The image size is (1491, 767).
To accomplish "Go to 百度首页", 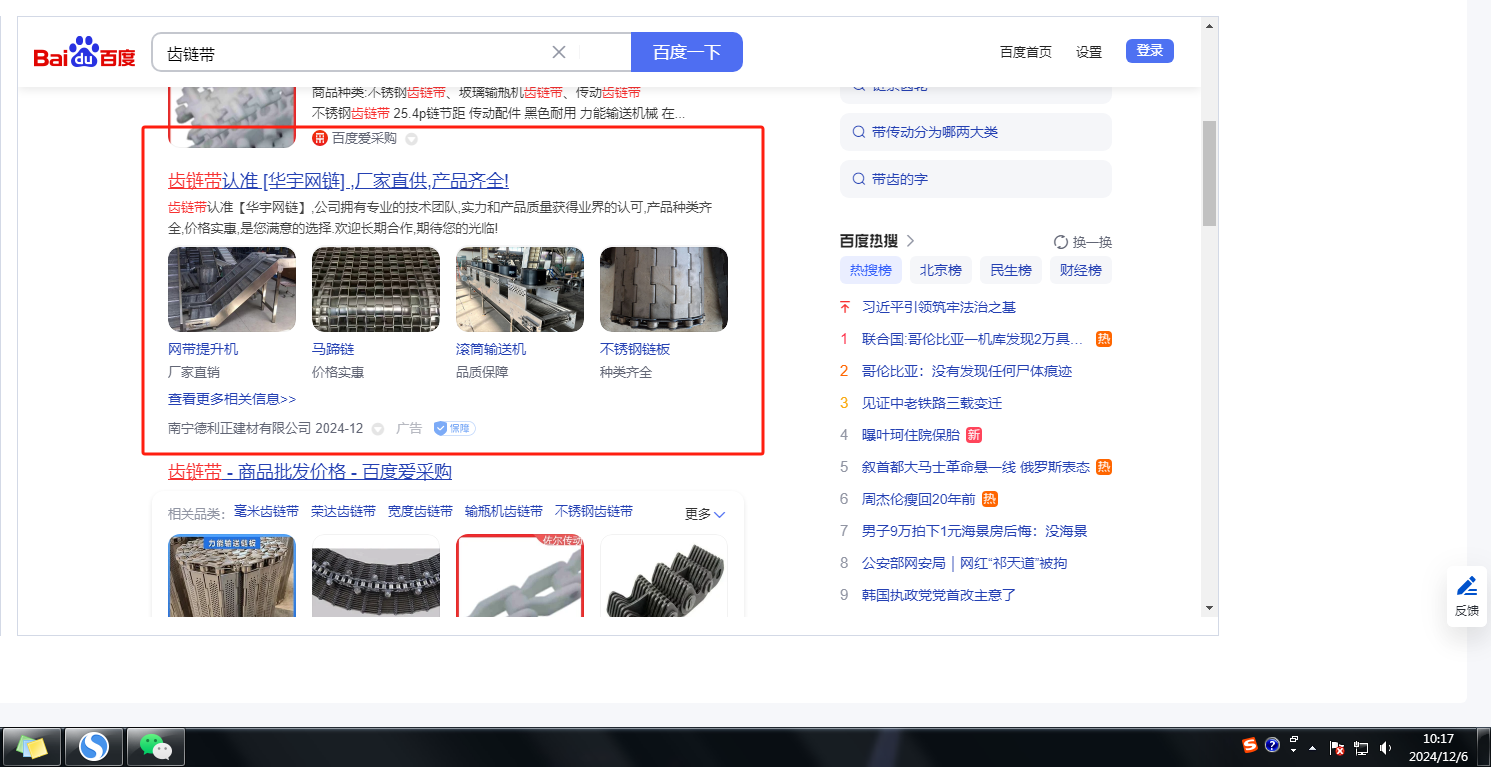I will (x=1026, y=52).
